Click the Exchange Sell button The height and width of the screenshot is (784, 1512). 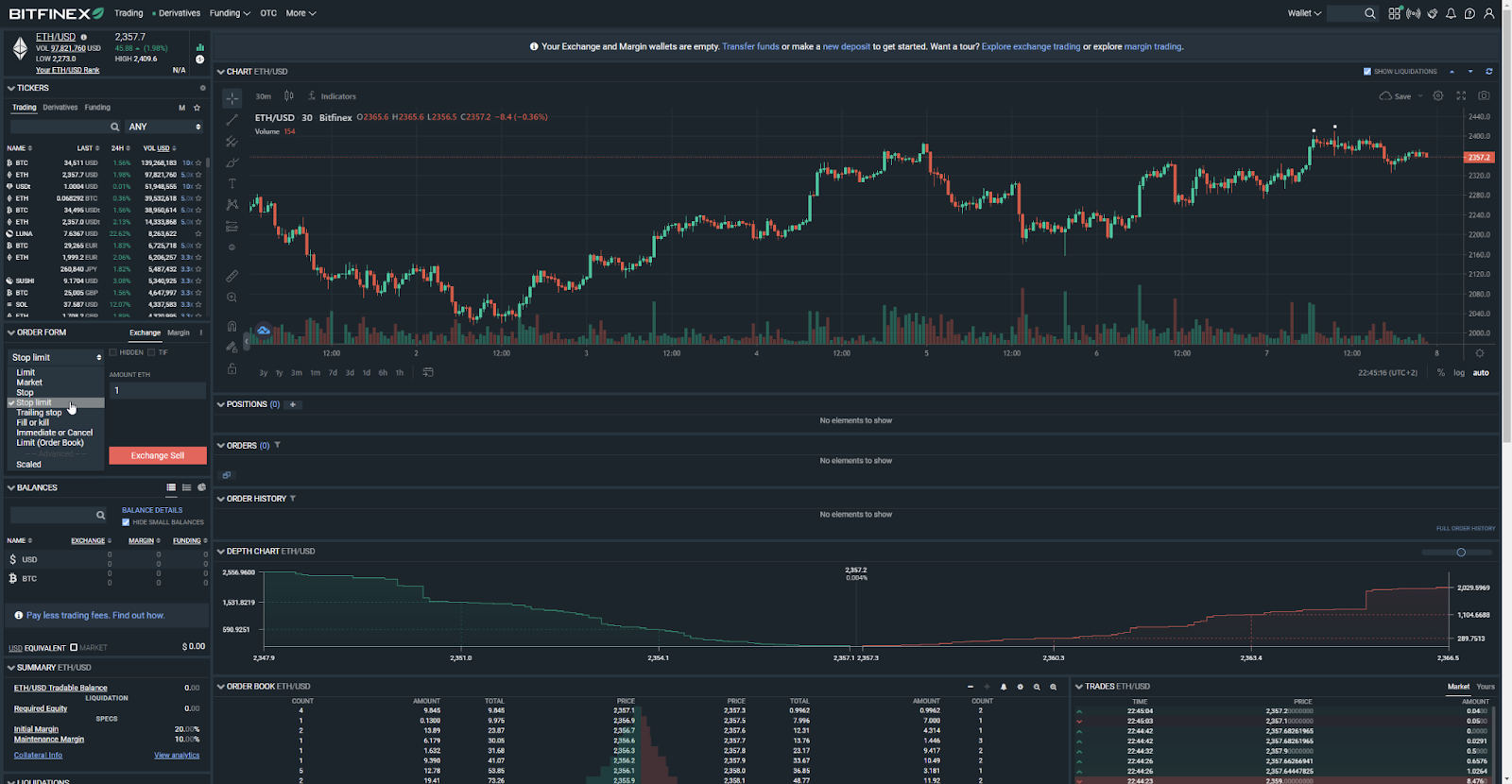tap(158, 455)
